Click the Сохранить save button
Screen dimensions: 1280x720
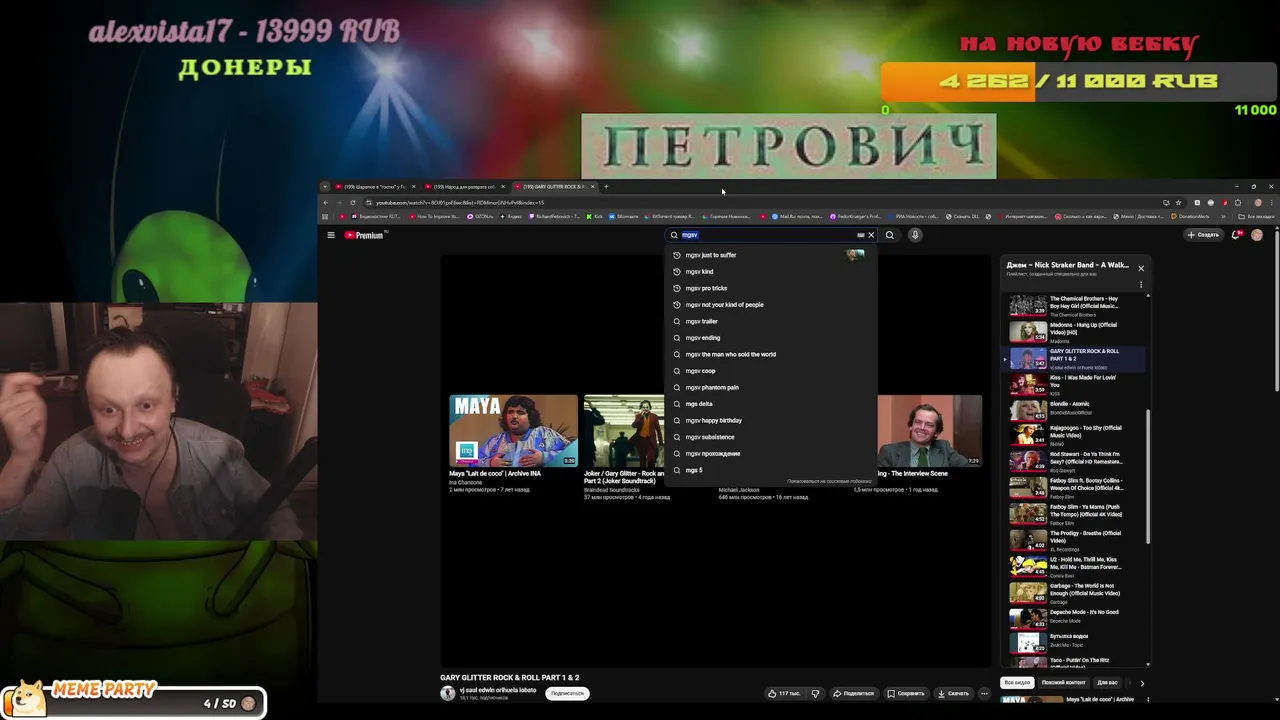click(906, 693)
